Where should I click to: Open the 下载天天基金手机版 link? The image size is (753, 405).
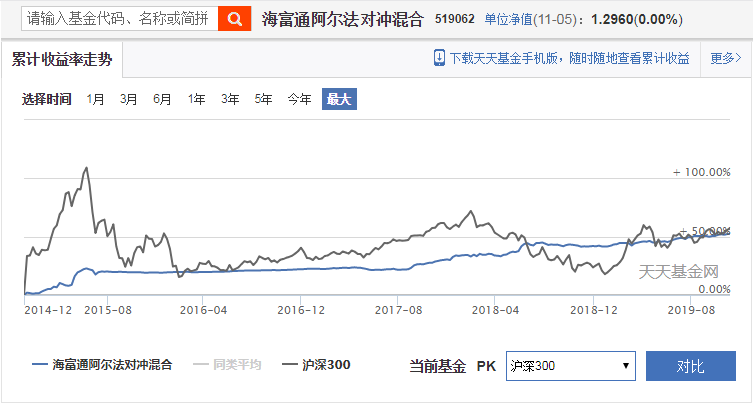[570, 59]
